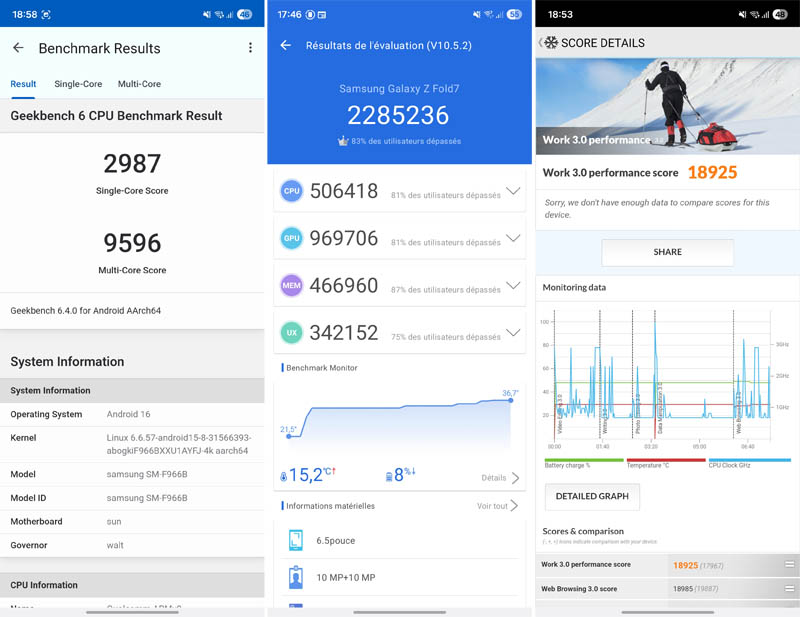Expand the CPU 506418 score row
800x617 pixels.
click(513, 191)
